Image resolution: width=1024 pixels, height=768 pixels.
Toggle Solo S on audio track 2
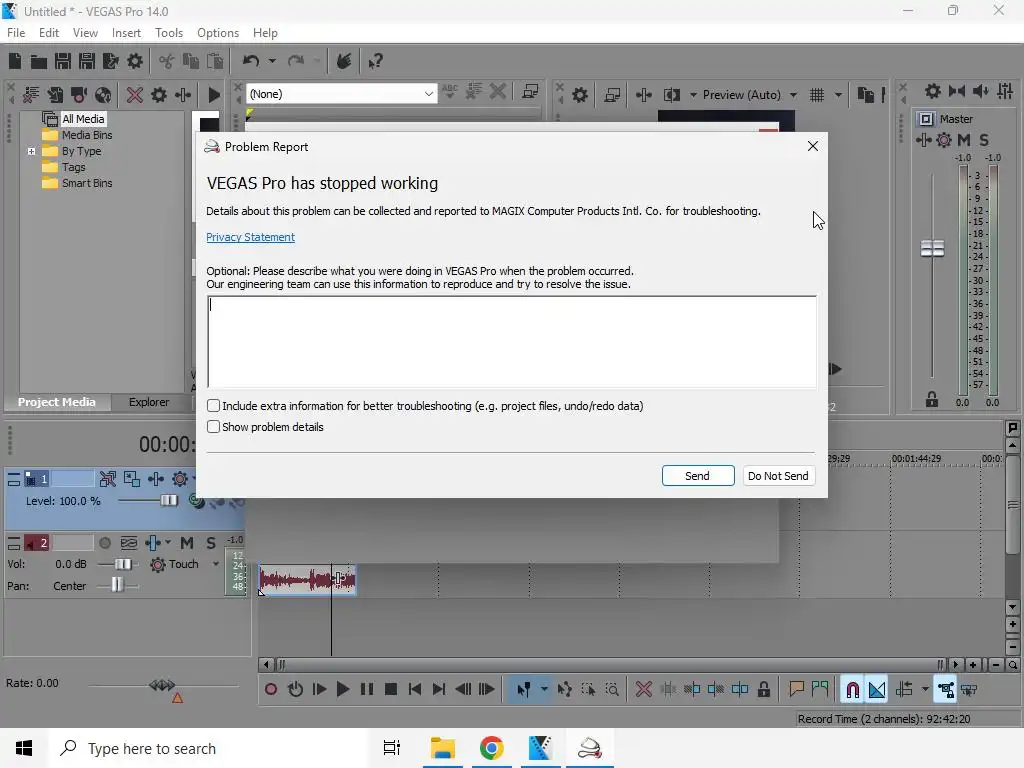click(x=210, y=543)
